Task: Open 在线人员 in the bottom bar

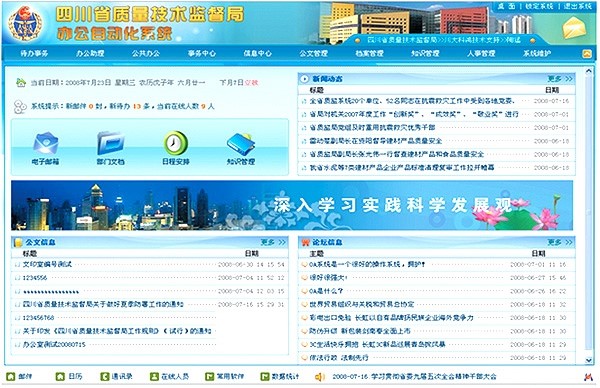Action: [169, 377]
